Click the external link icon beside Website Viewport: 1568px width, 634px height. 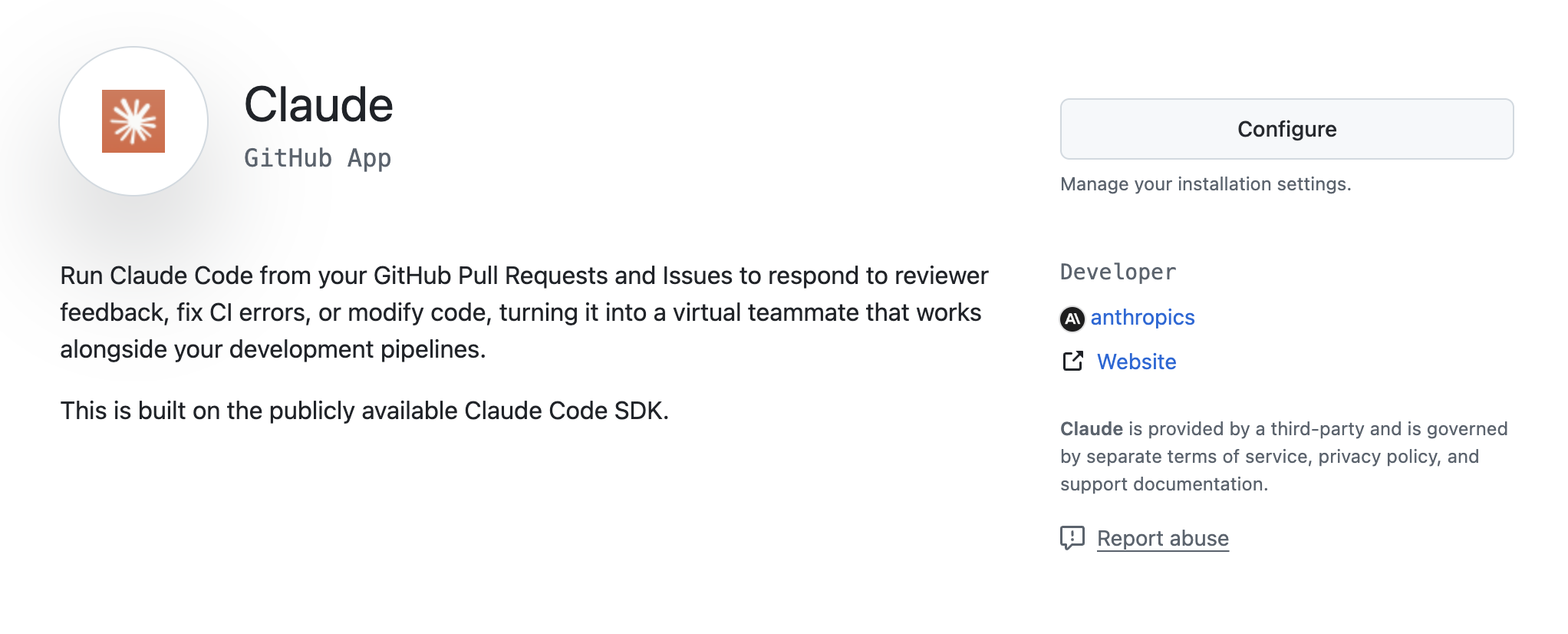[1072, 362]
